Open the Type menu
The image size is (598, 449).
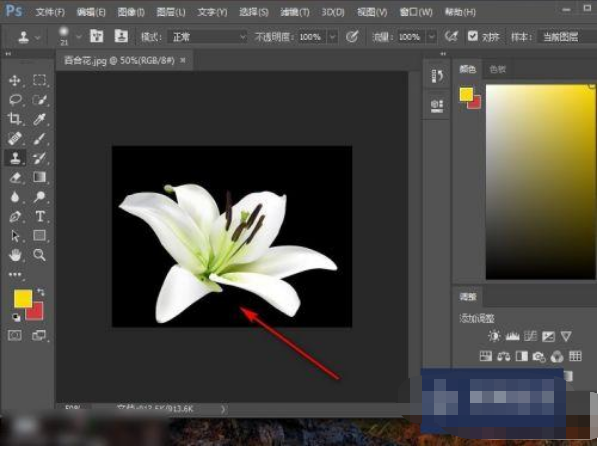(212, 12)
